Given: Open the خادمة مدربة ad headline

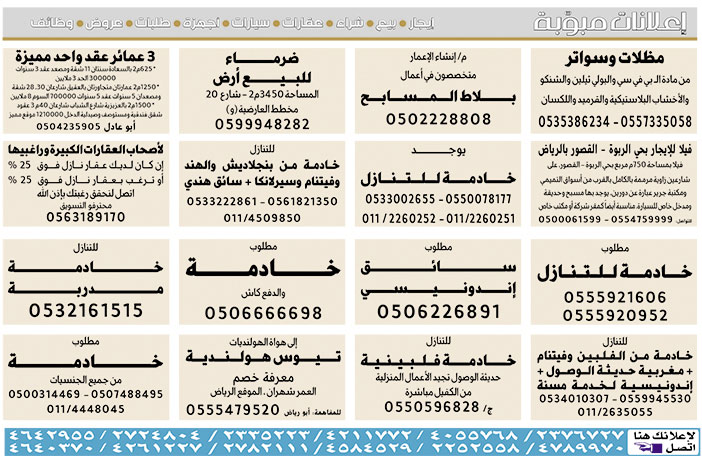Looking at the screenshot, I should (86, 277).
